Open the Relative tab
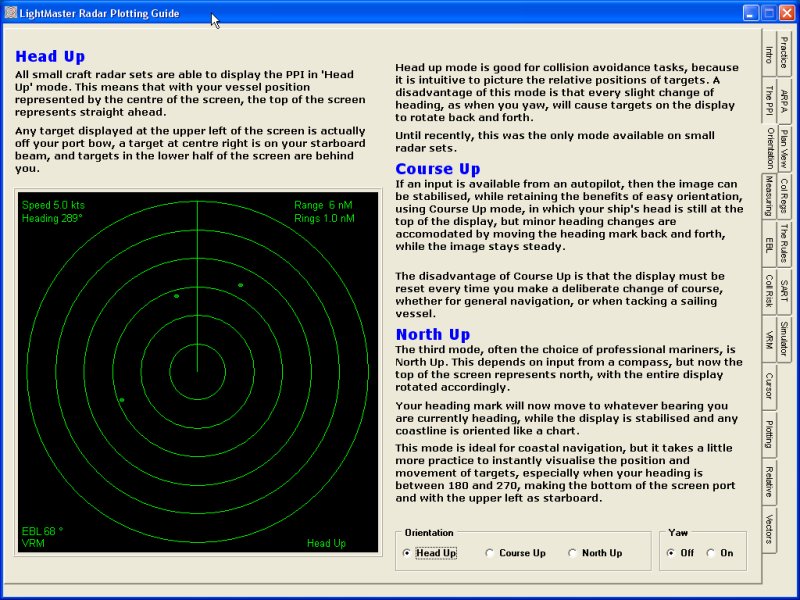 (768, 484)
